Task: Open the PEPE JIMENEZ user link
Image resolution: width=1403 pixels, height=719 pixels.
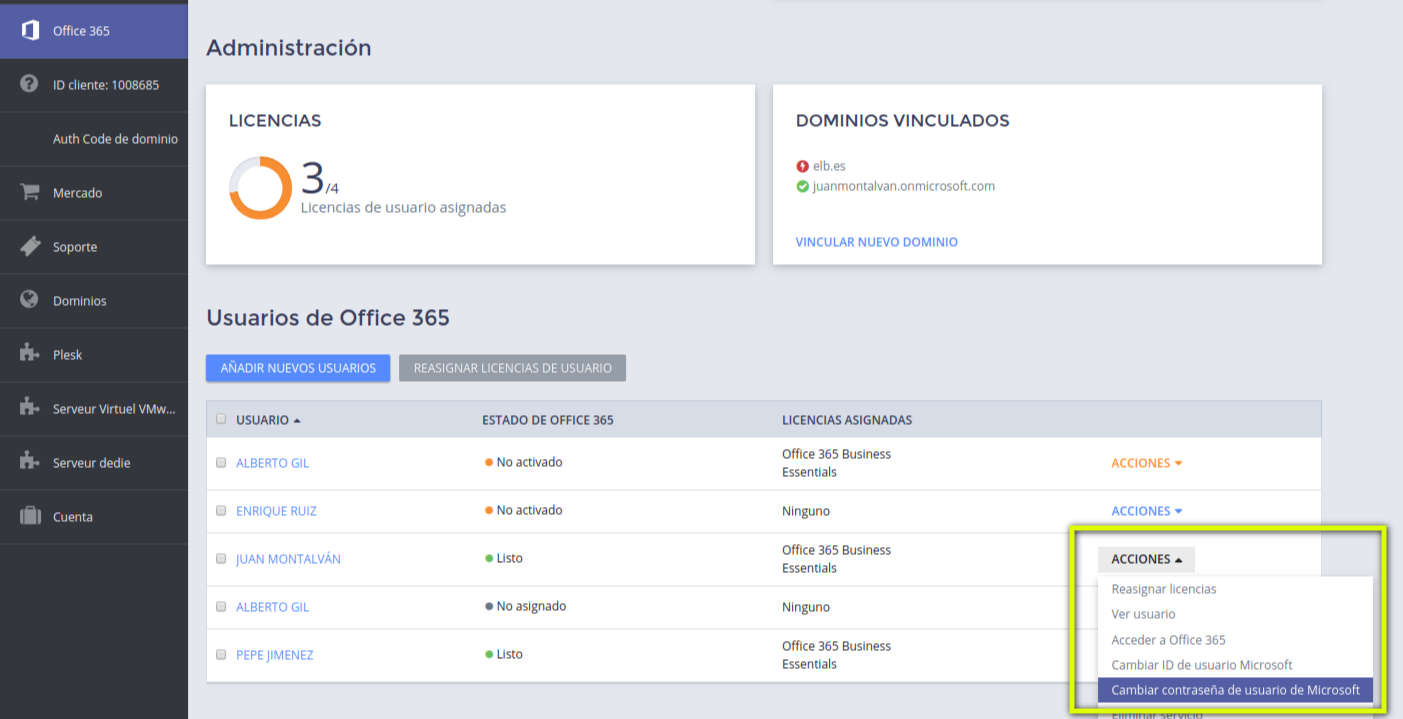Action: [x=275, y=655]
